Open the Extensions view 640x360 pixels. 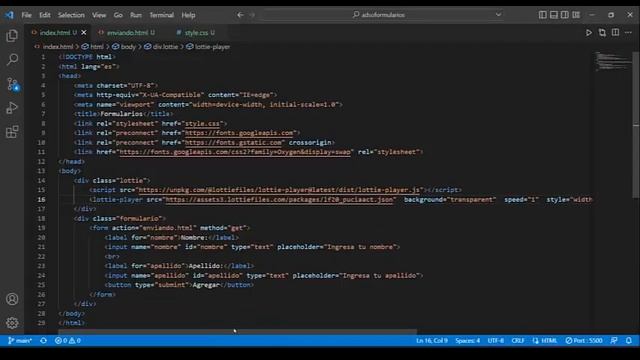point(12,132)
